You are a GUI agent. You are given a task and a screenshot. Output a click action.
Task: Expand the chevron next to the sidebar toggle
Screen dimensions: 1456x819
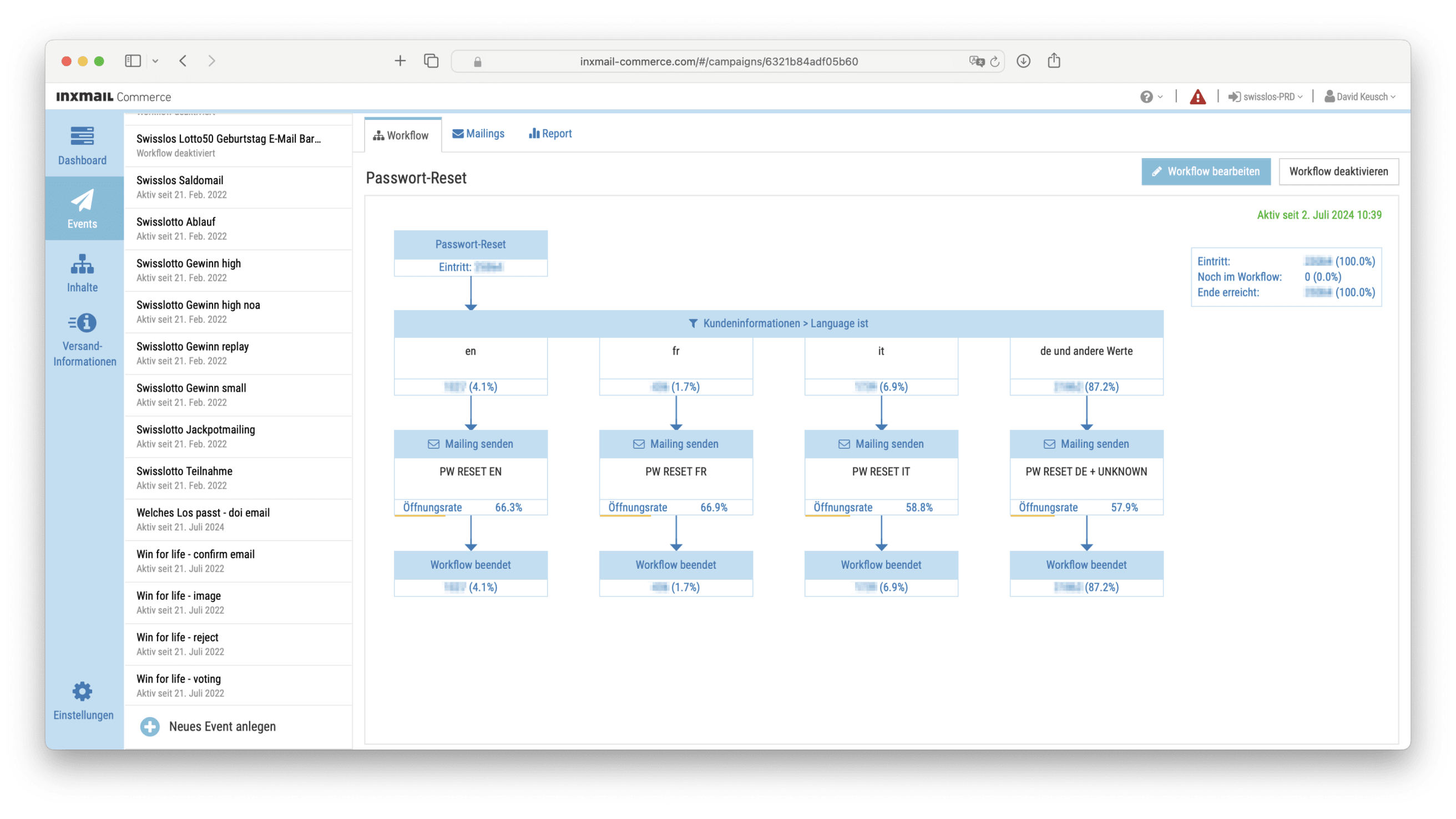tap(156, 60)
